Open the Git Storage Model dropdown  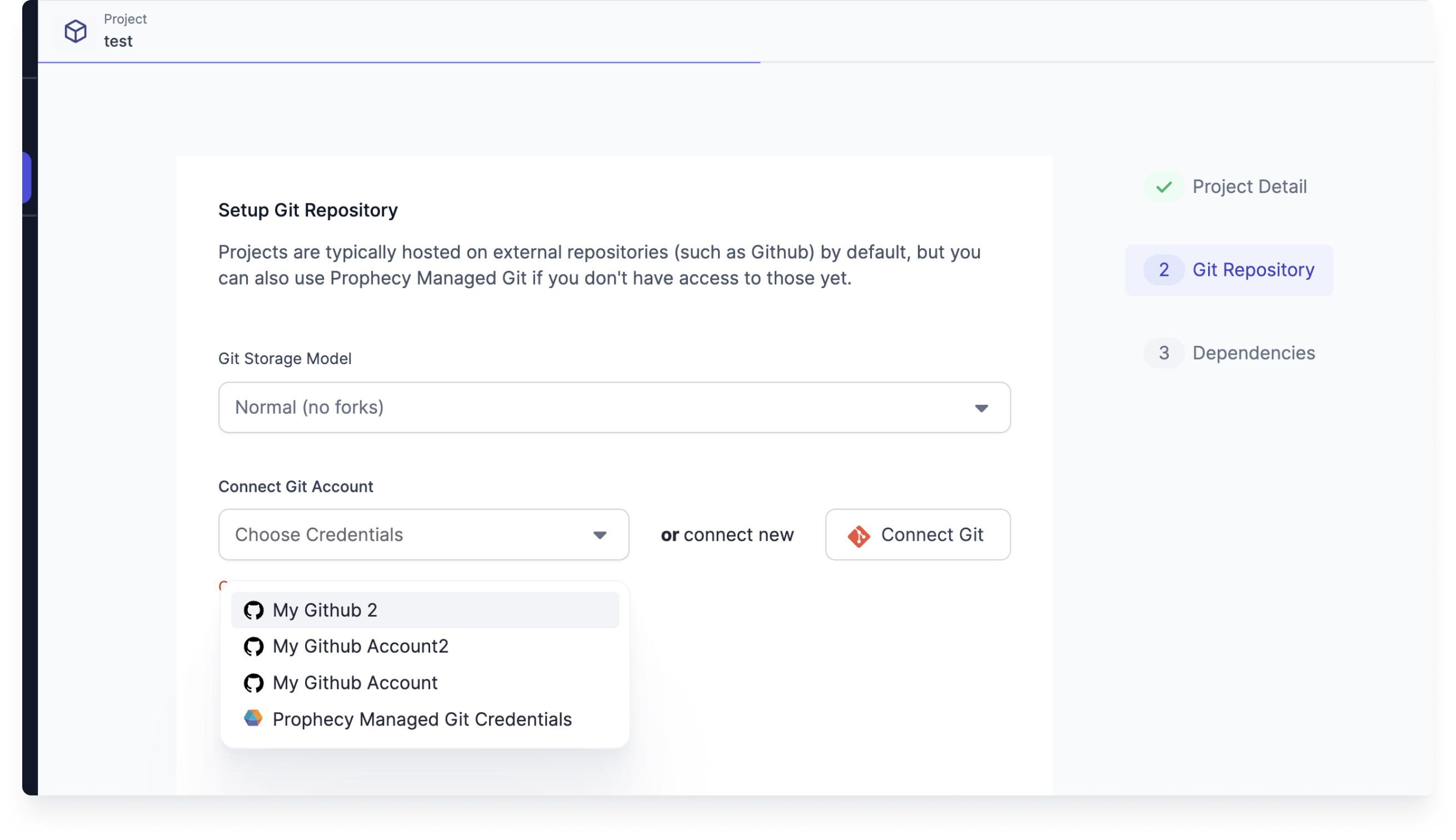(x=614, y=407)
